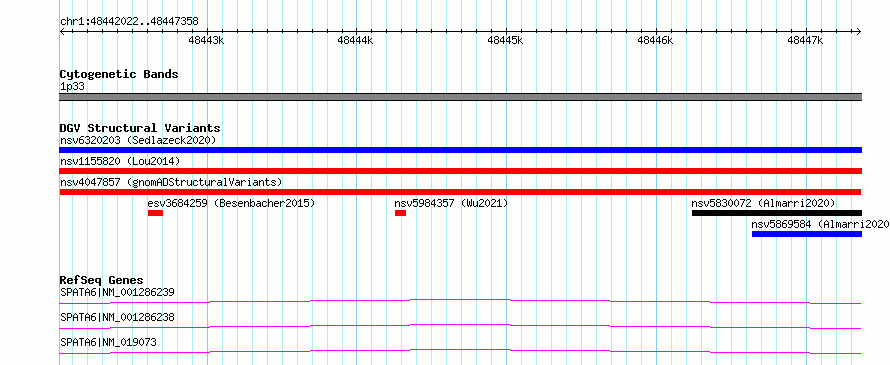This screenshot has height=365, width=890.
Task: Click the nsv6320203 (Sedlazeck2020) label
Action: point(138,140)
